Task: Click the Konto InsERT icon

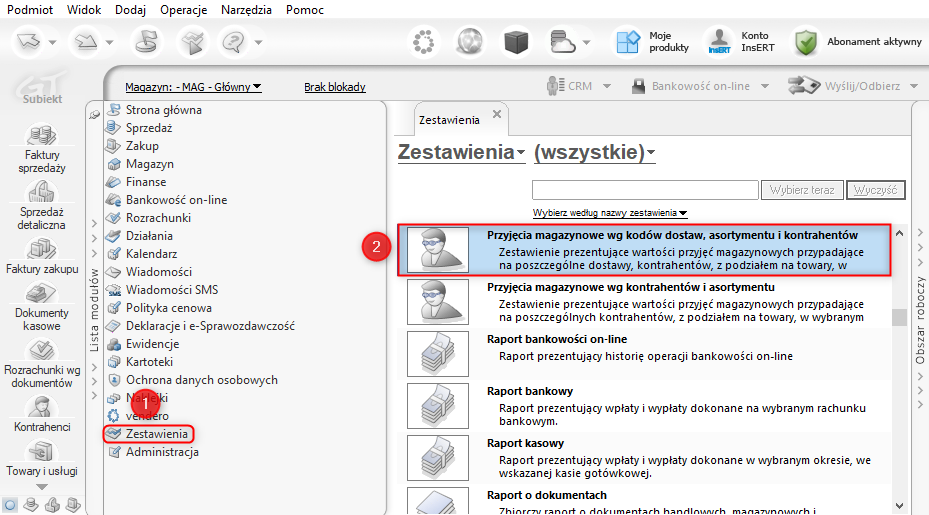Action: point(719,42)
